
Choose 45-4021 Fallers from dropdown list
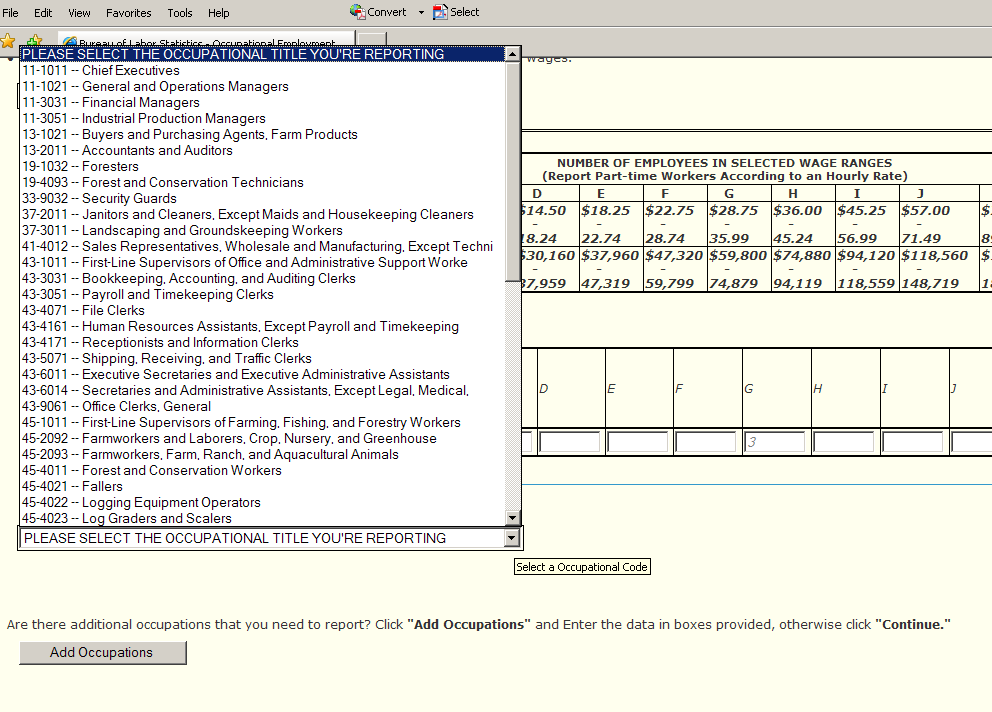pyautogui.click(x=72, y=487)
